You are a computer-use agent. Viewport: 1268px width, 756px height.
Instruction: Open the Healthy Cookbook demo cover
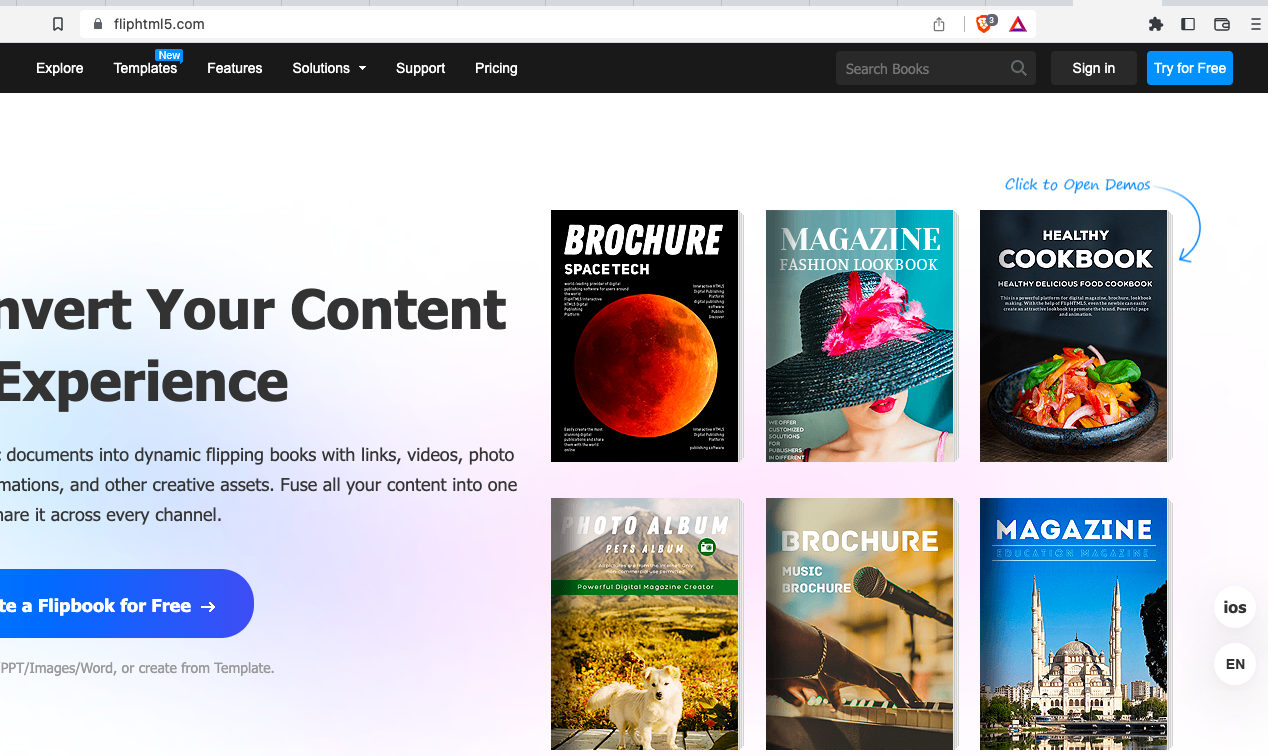pos(1074,336)
